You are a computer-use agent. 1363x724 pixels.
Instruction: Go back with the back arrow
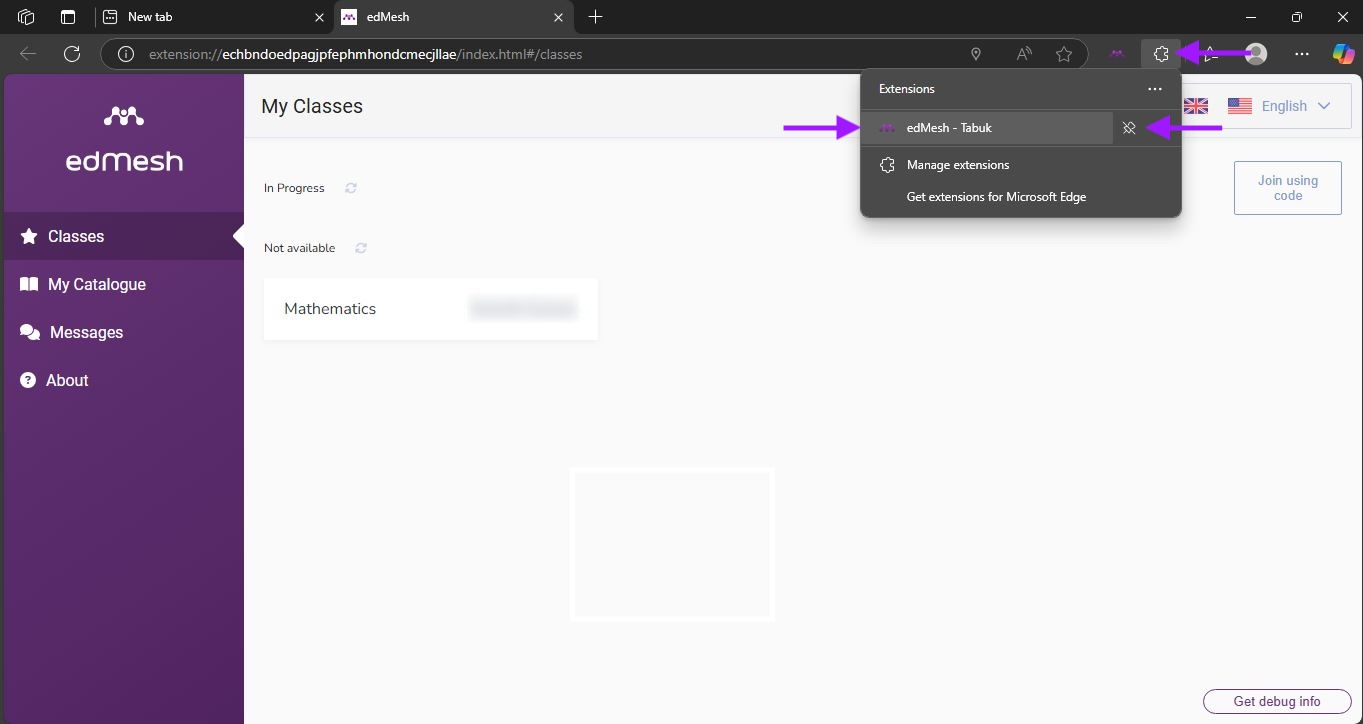click(x=28, y=54)
